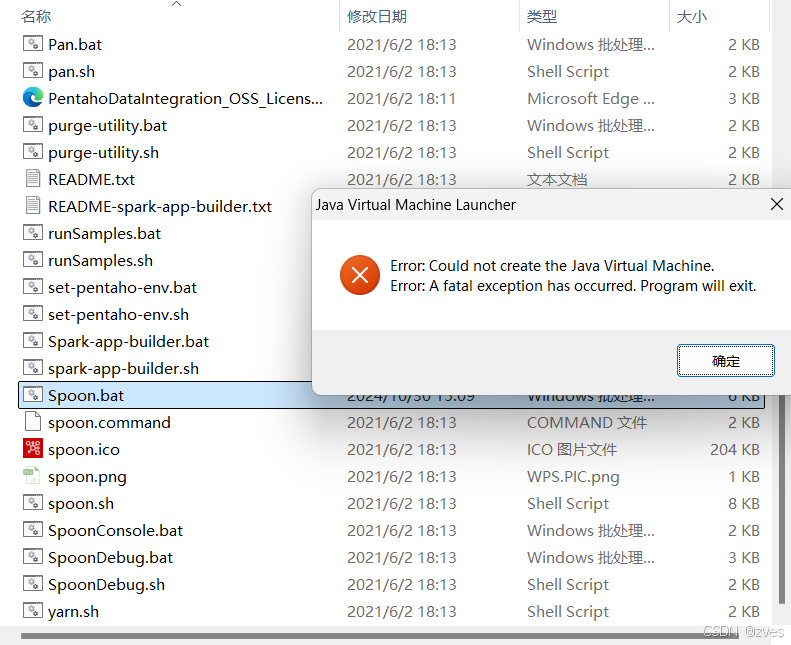The width and height of the screenshot is (791, 645).
Task: Select the file name spoon.png
Action: [87, 477]
